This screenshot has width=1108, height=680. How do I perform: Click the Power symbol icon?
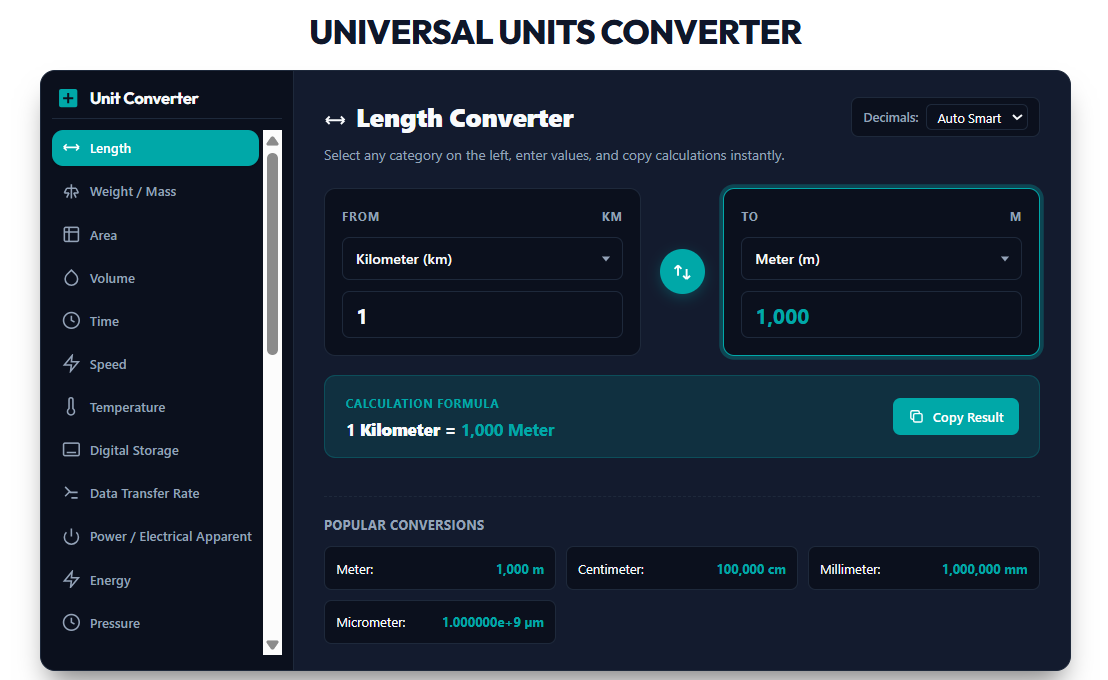click(71, 537)
